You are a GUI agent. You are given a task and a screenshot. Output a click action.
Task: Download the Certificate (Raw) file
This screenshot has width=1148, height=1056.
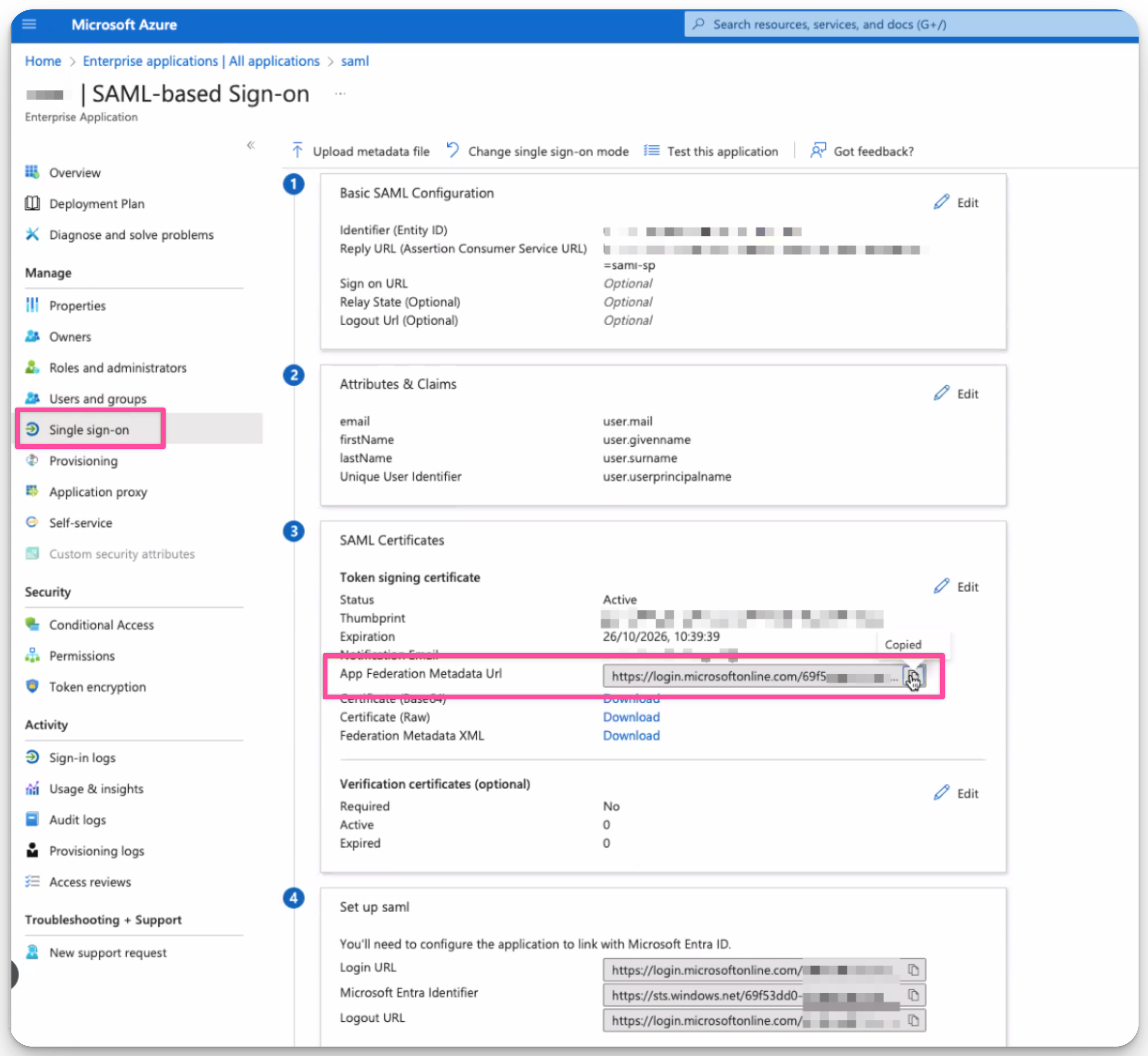click(x=631, y=717)
